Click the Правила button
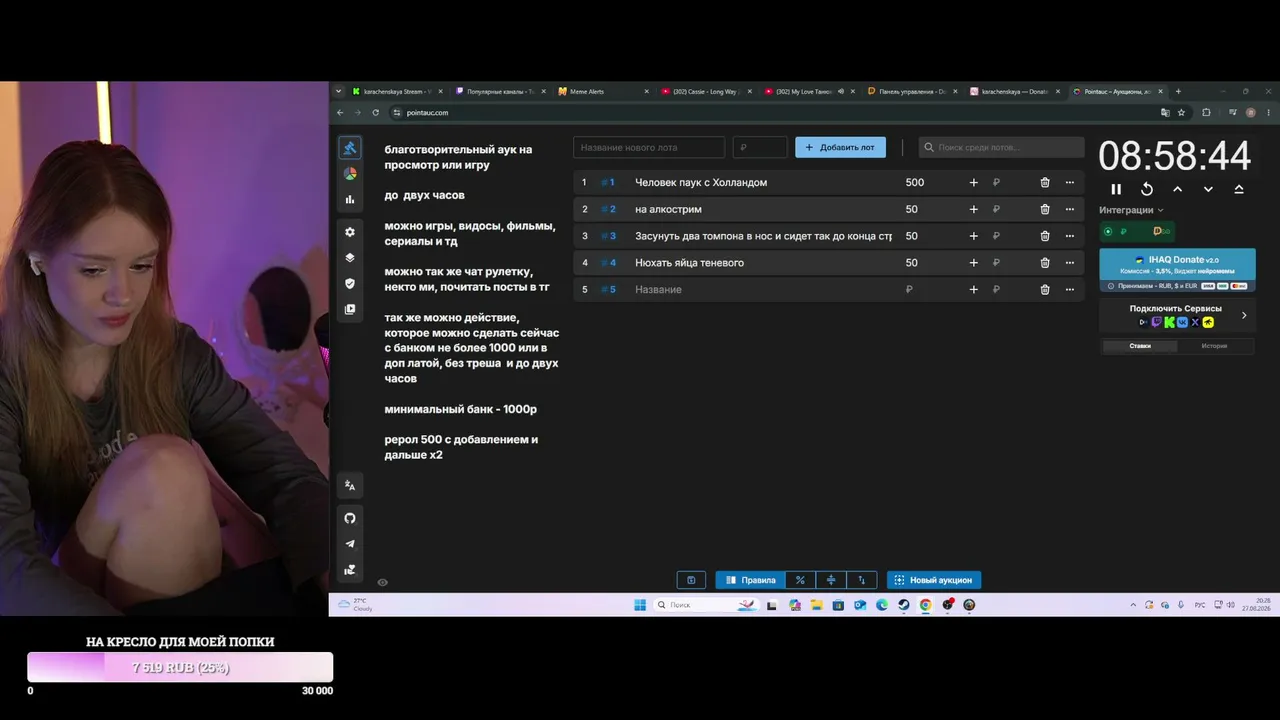This screenshot has height=720, width=1280. coord(750,580)
